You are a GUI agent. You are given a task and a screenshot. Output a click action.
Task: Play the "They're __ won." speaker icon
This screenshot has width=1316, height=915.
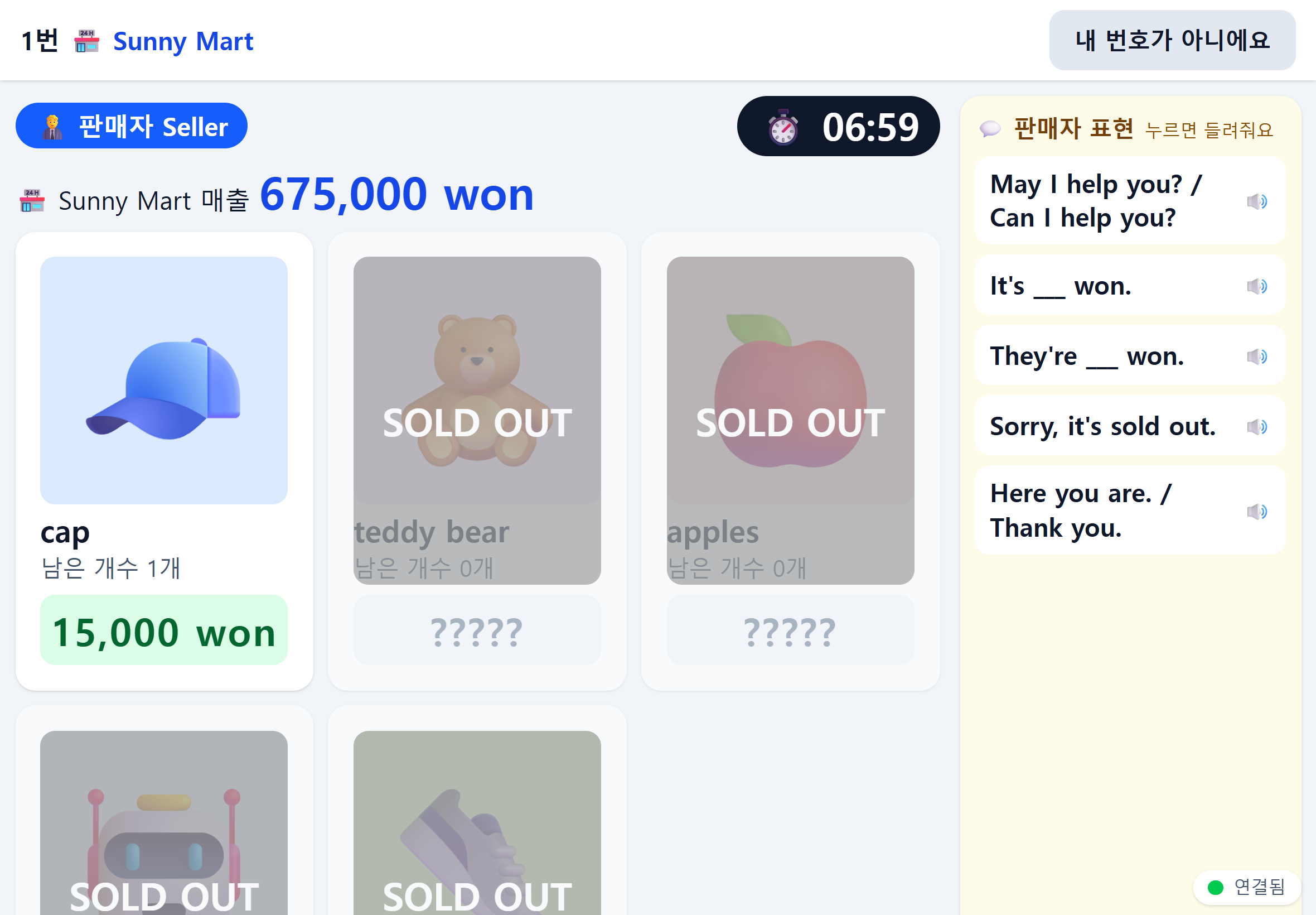click(x=1257, y=357)
